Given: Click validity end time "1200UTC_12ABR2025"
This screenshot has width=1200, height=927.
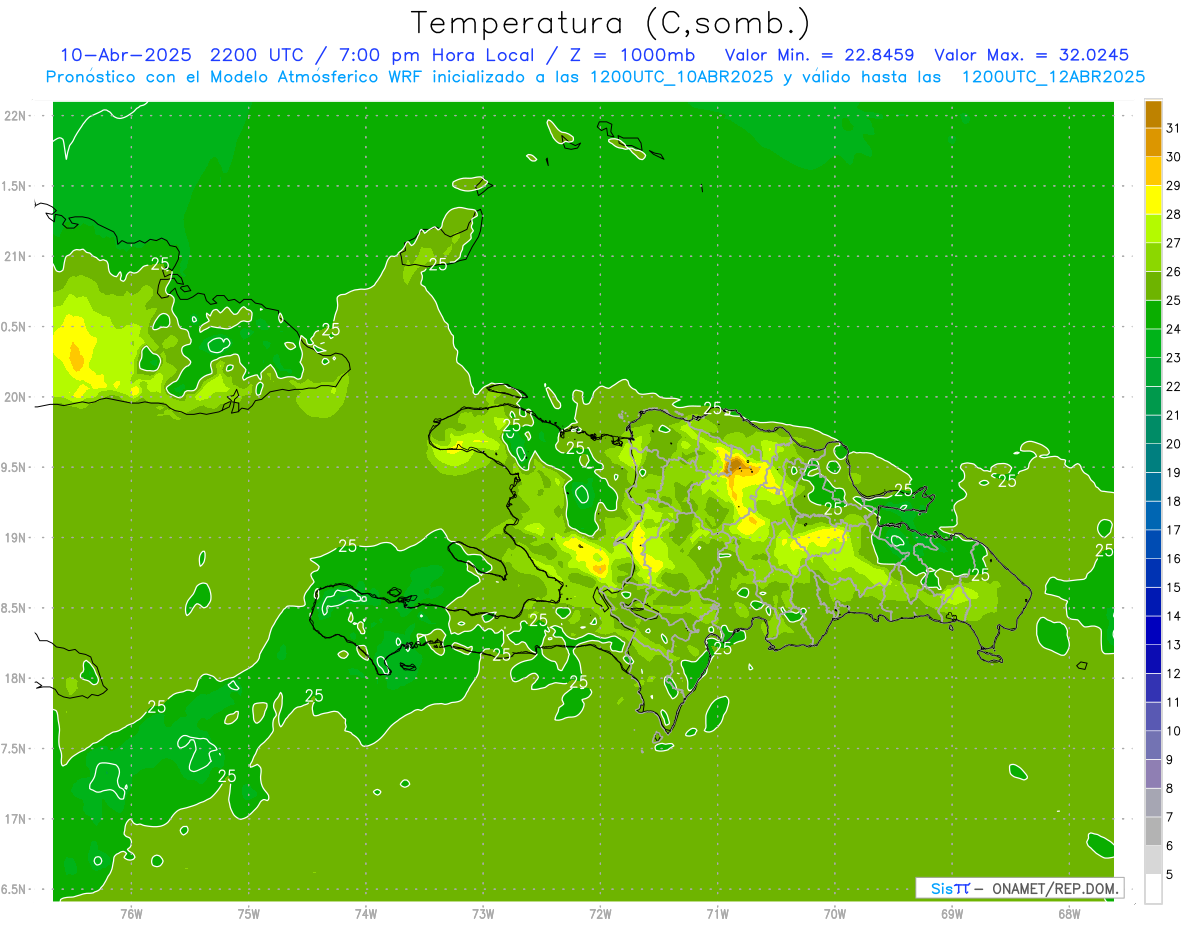Looking at the screenshot, I should (1053, 76).
